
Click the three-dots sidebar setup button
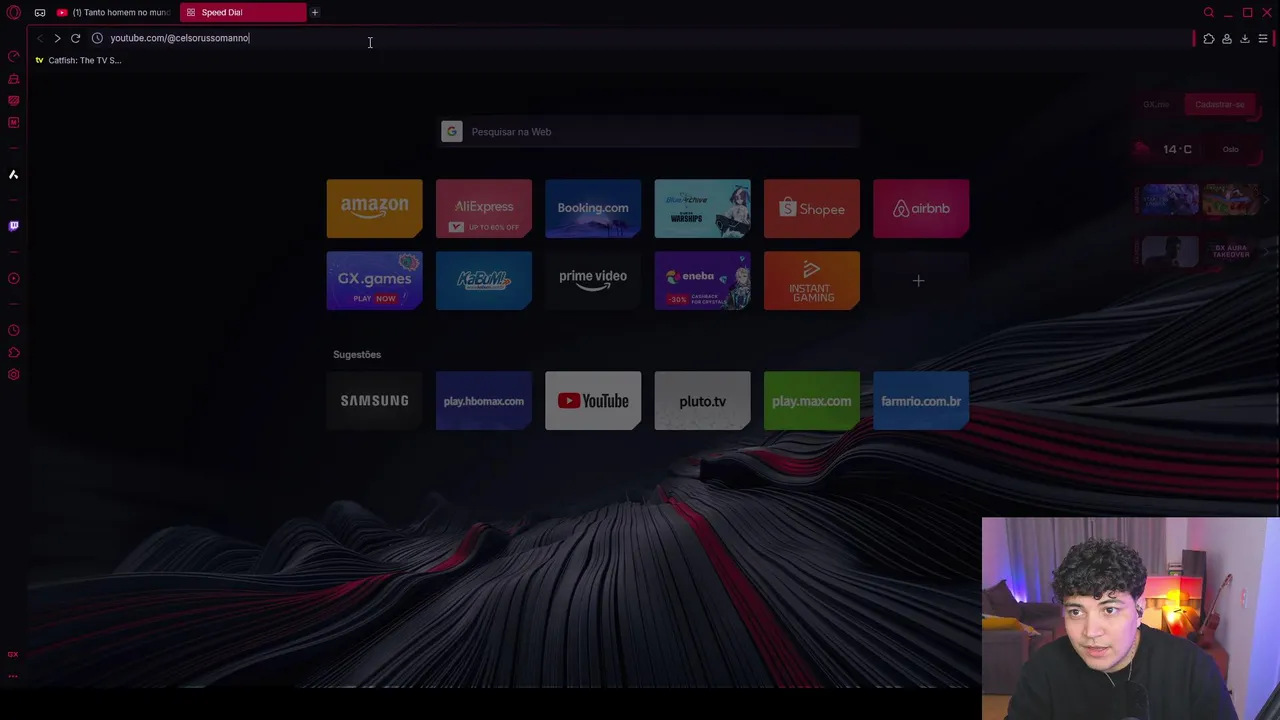point(14,675)
